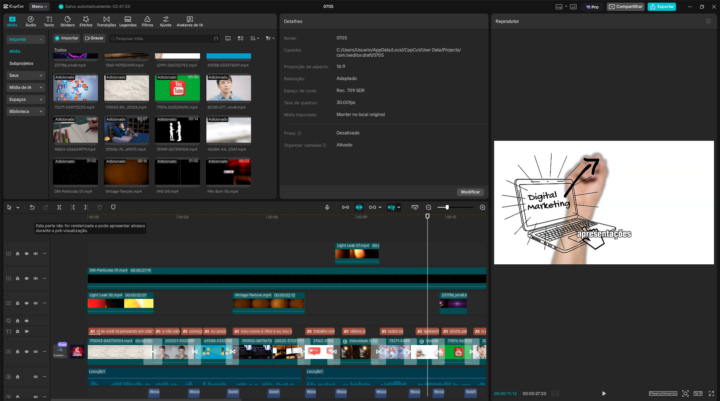Open the media sort dropdown
Viewport: 720px width, 401px height.
(x=254, y=39)
